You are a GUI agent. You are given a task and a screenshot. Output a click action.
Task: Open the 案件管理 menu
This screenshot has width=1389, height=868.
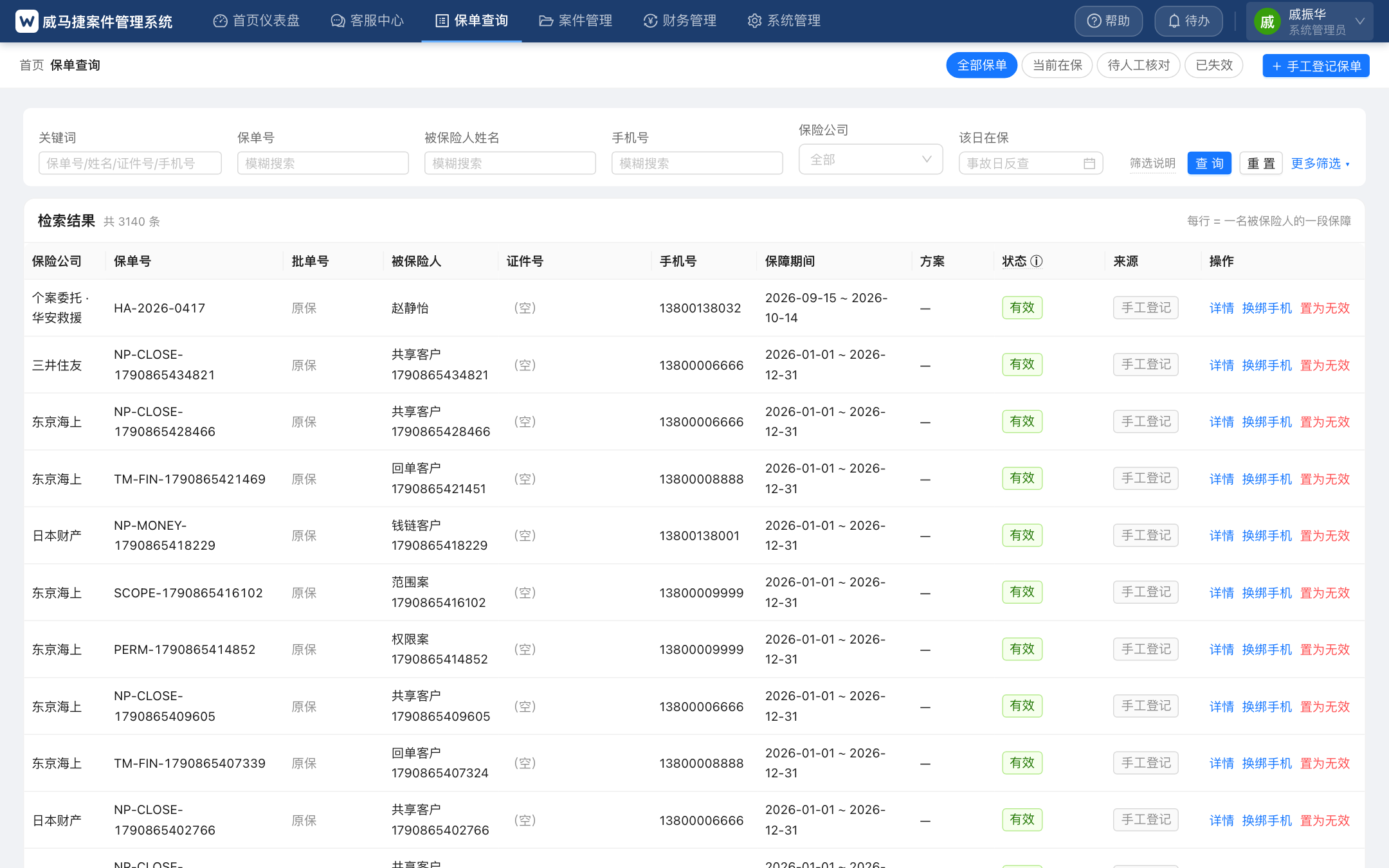pyautogui.click(x=576, y=21)
